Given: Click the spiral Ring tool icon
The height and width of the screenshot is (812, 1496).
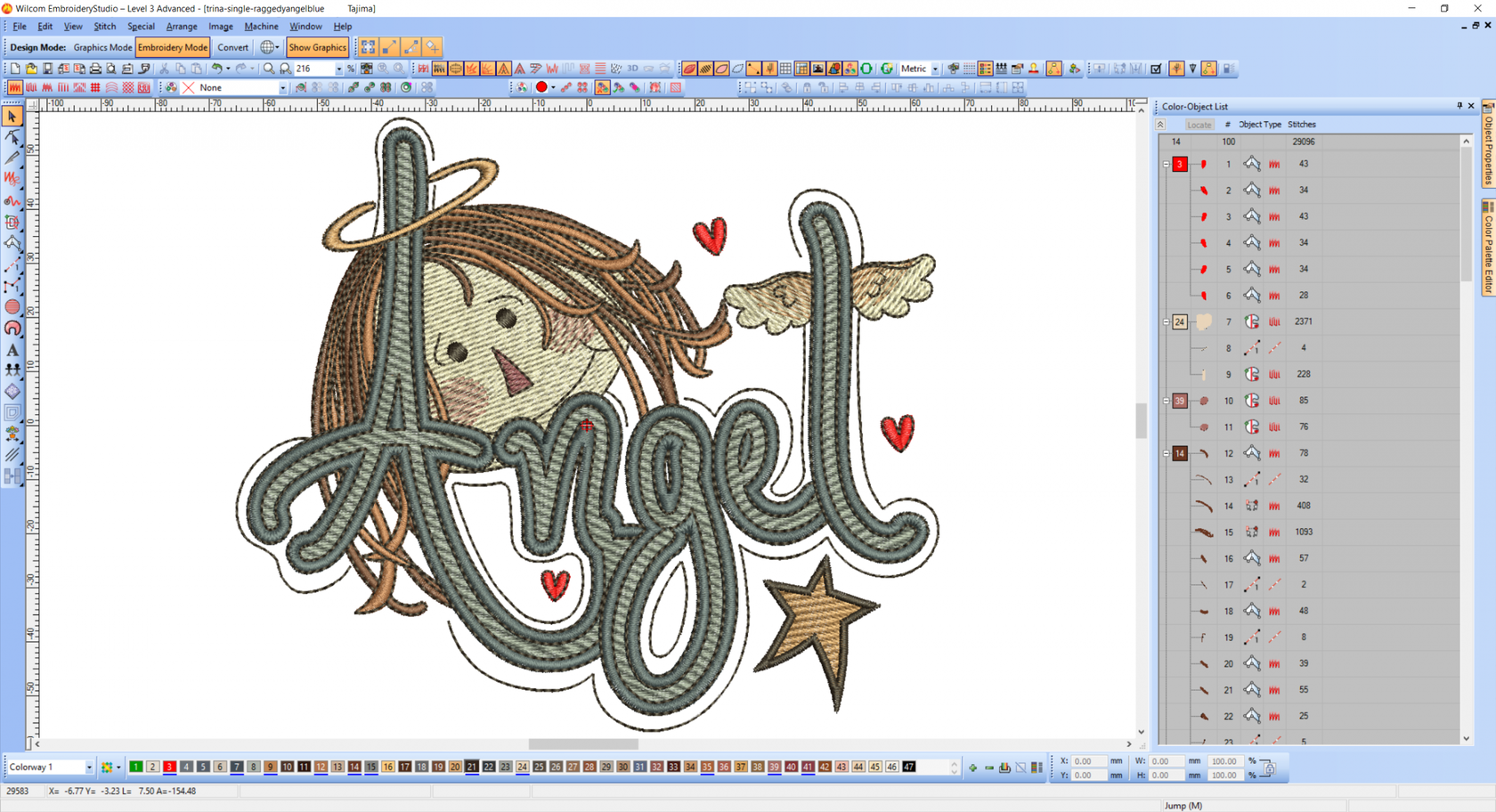Looking at the screenshot, I should [x=12, y=329].
